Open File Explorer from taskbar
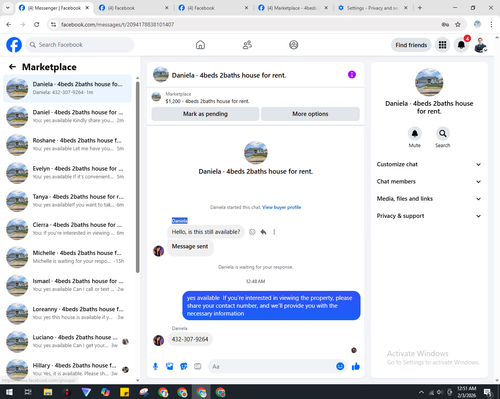 pos(48,392)
